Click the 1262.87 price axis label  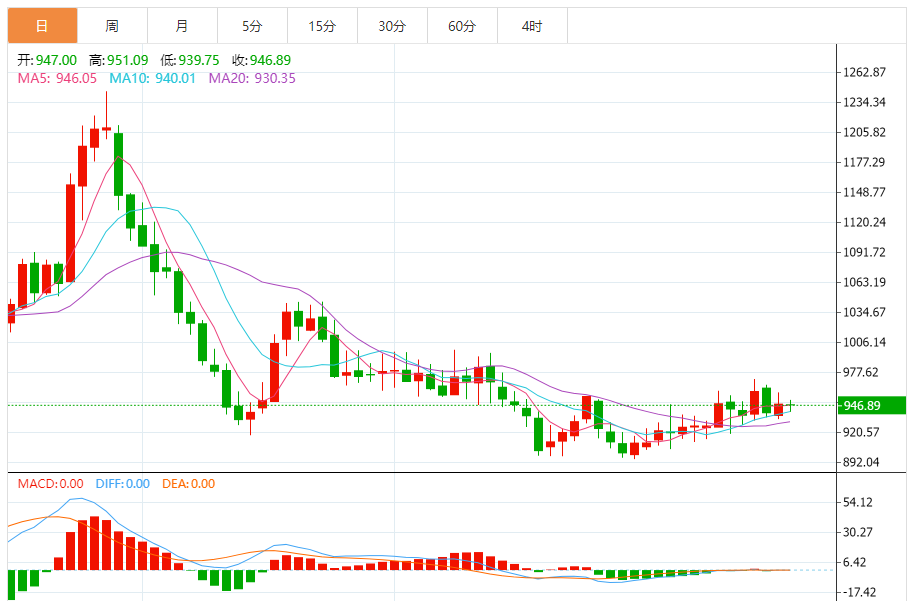tap(865, 73)
